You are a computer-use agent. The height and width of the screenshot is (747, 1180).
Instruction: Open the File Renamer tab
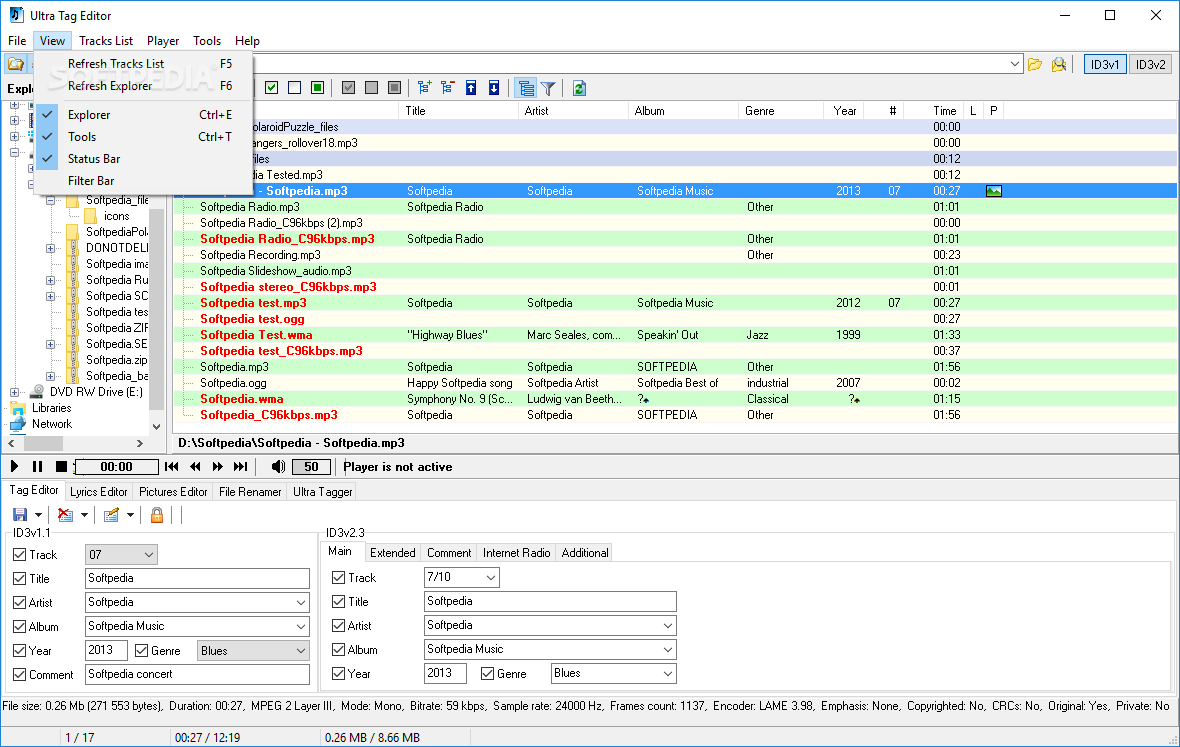(250, 492)
